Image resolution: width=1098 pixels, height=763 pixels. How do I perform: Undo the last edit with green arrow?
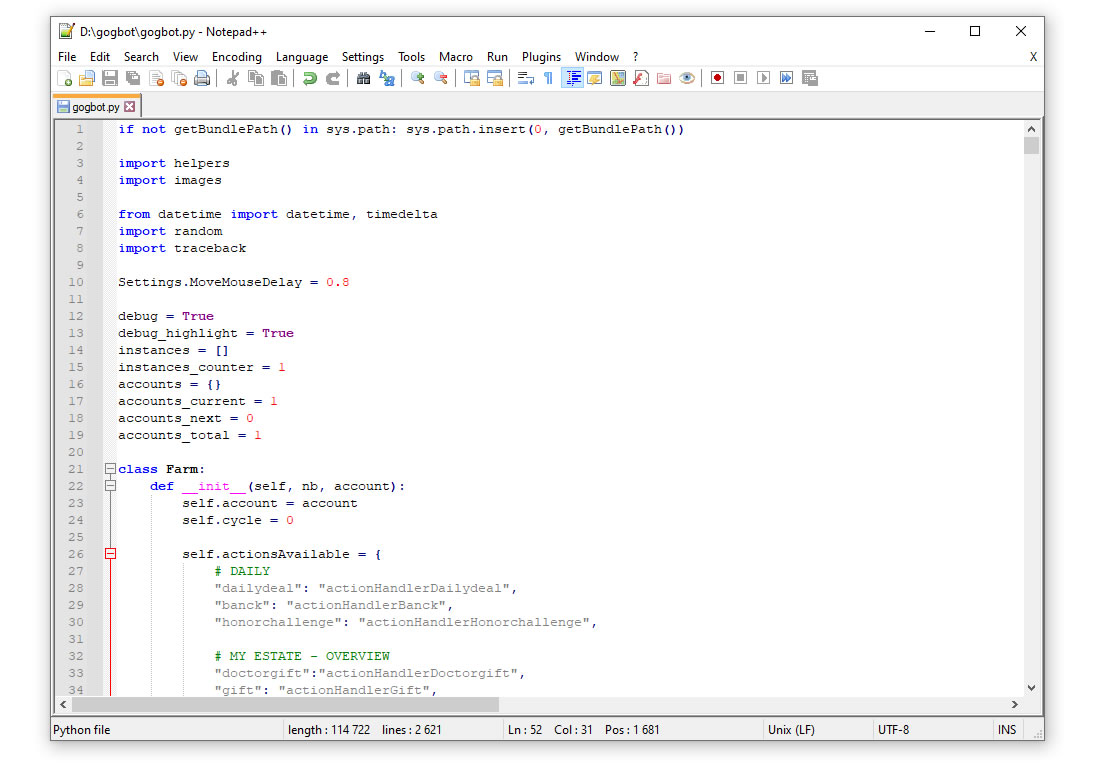[x=310, y=78]
